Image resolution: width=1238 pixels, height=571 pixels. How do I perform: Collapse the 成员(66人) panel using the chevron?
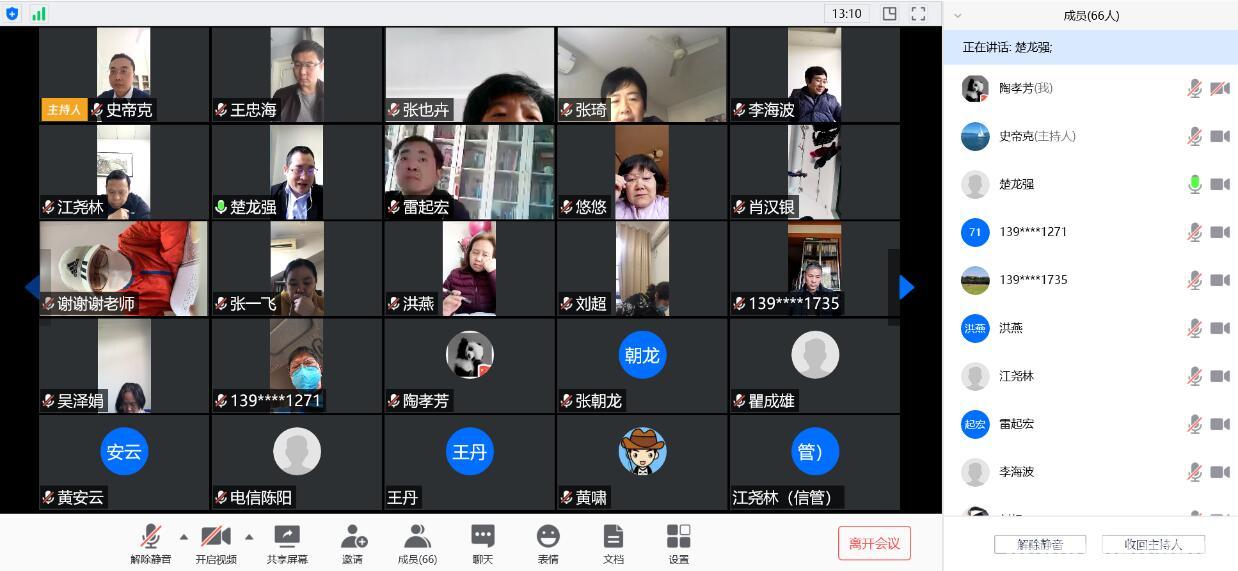[957, 16]
